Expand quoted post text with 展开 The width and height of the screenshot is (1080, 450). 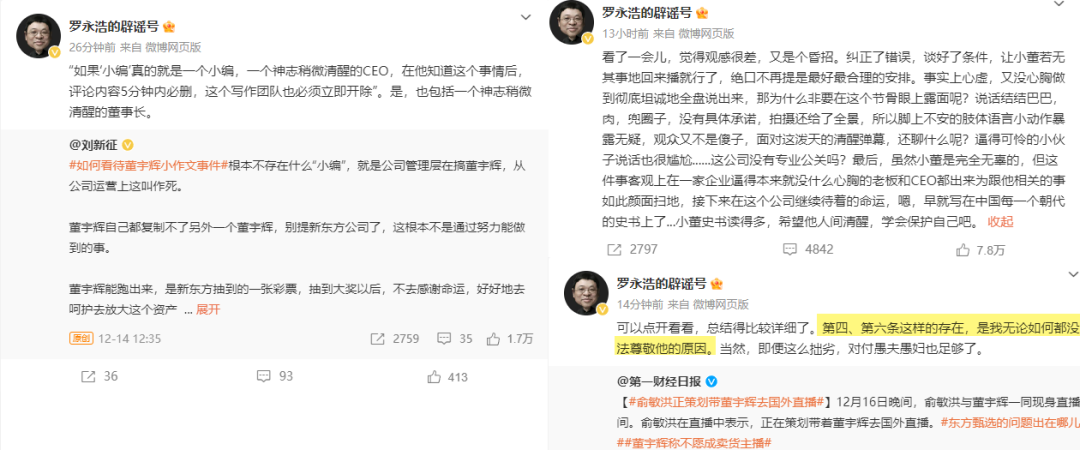click(208, 309)
